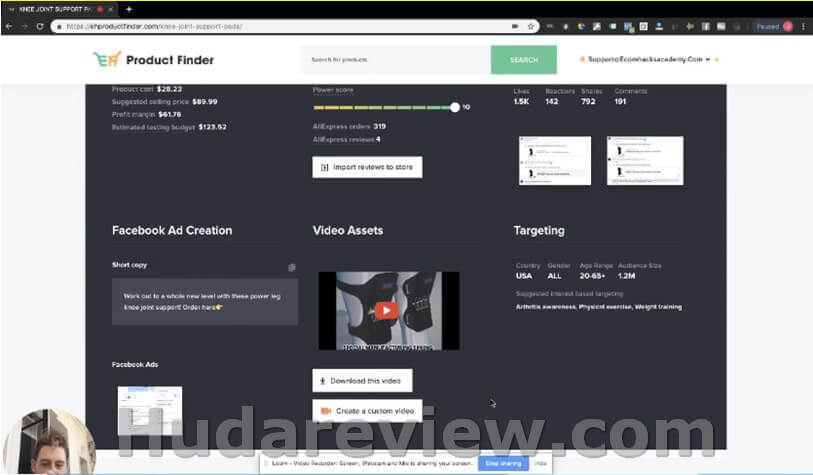The width and height of the screenshot is (813, 475).
Task: Click the green arrow extension icon
Action: [x=690, y=26]
